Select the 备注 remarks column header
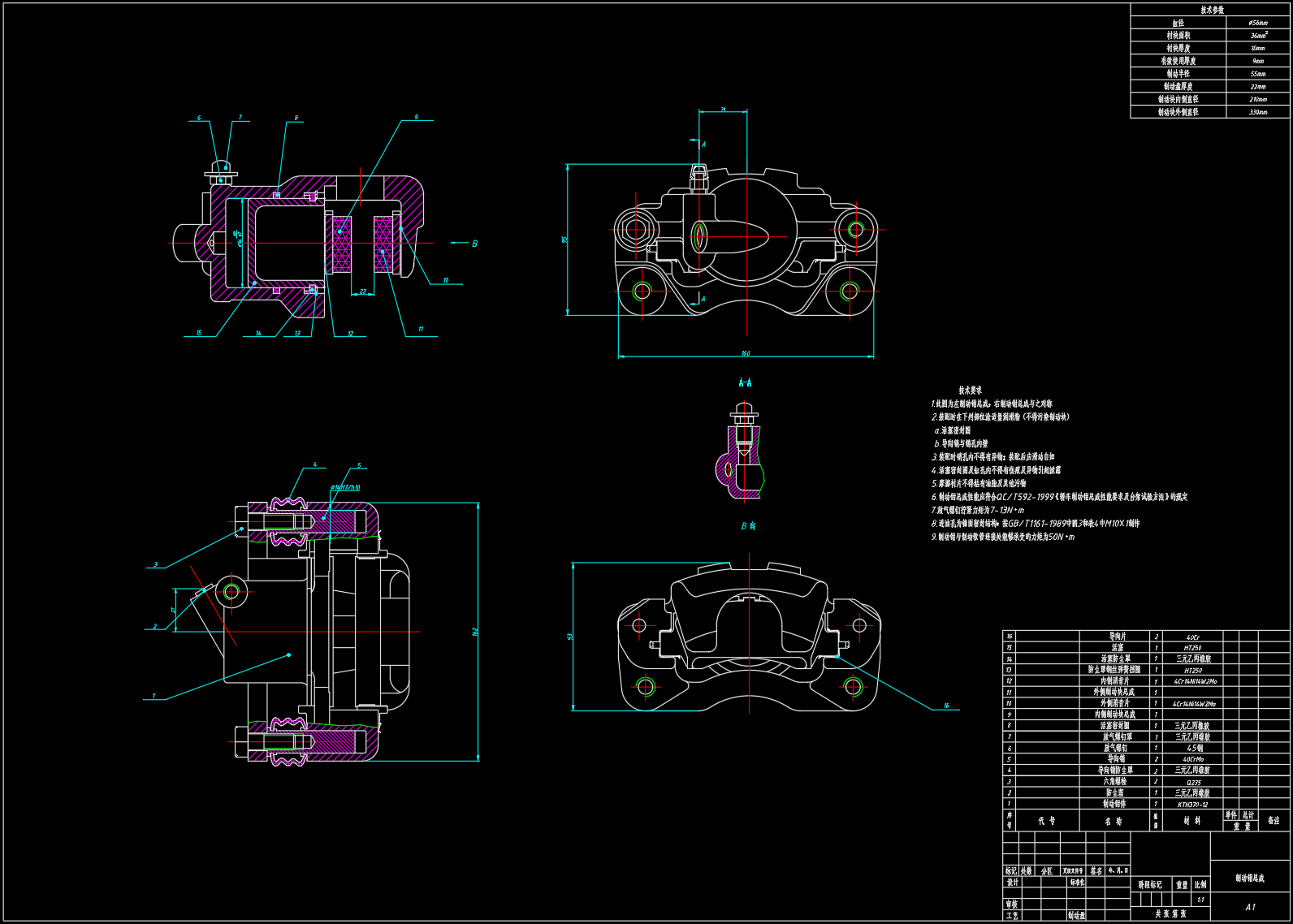The height and width of the screenshot is (924, 1293). 1273,821
